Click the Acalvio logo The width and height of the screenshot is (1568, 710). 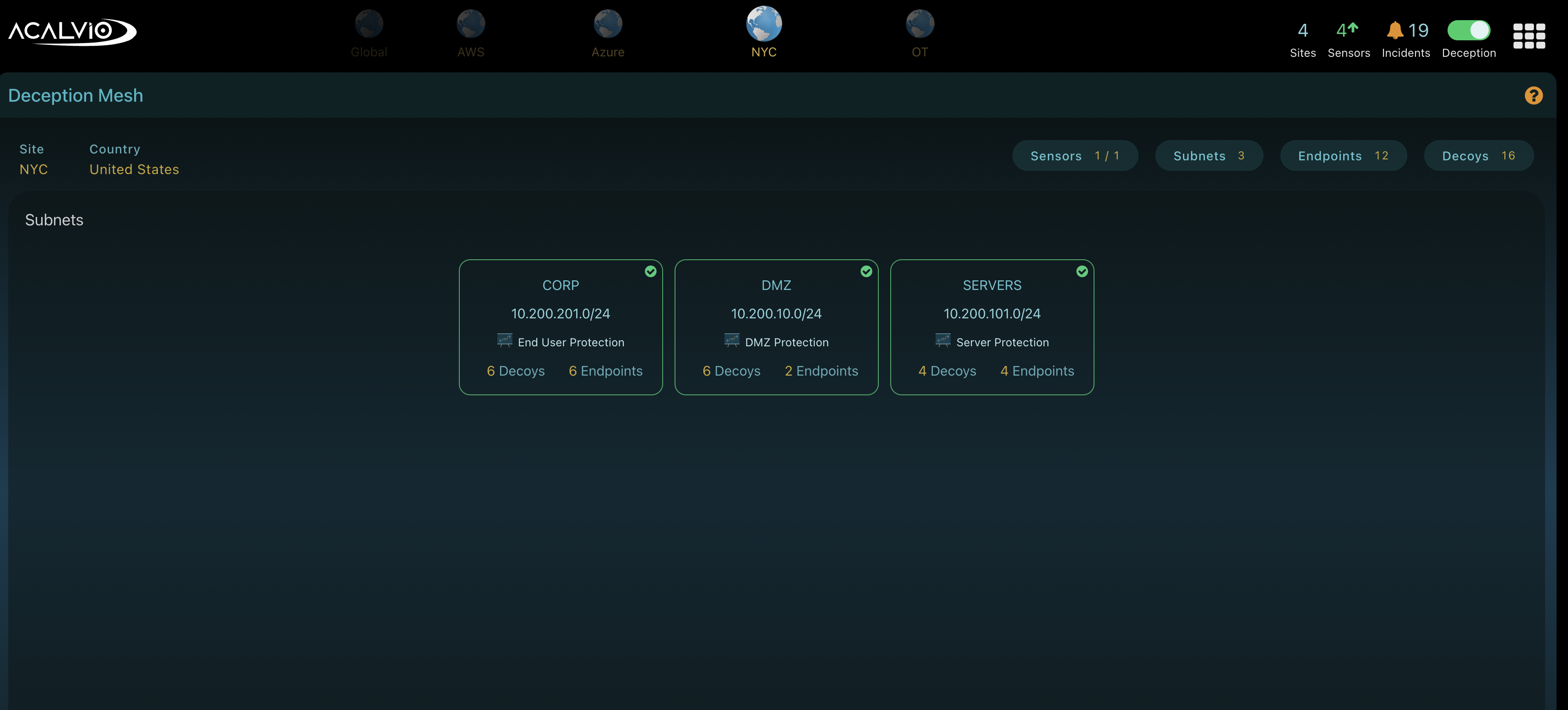(72, 32)
